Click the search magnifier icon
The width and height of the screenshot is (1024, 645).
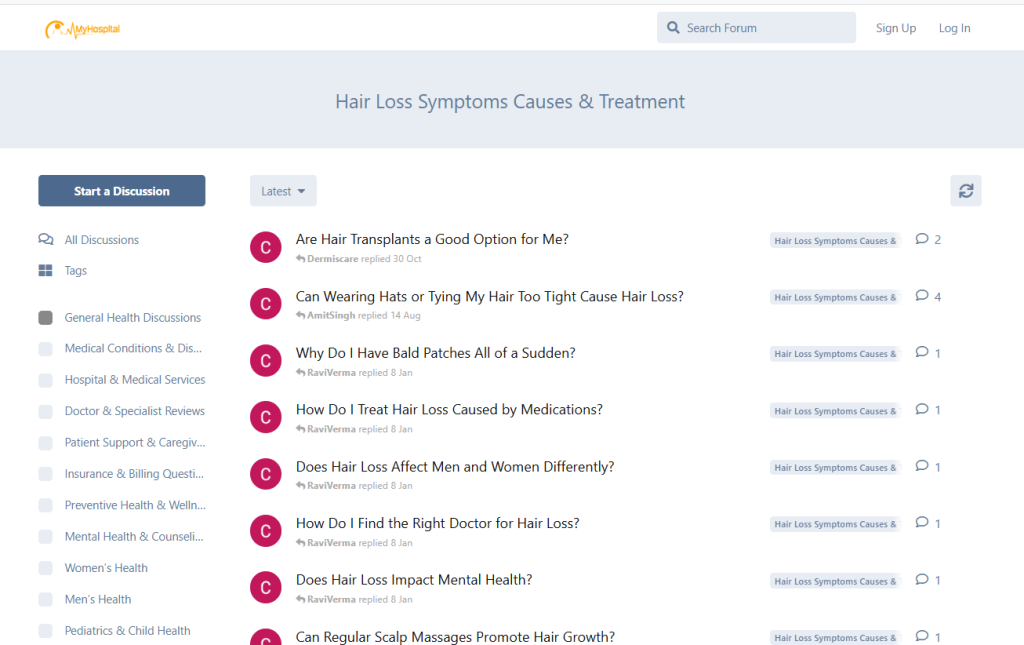click(673, 28)
